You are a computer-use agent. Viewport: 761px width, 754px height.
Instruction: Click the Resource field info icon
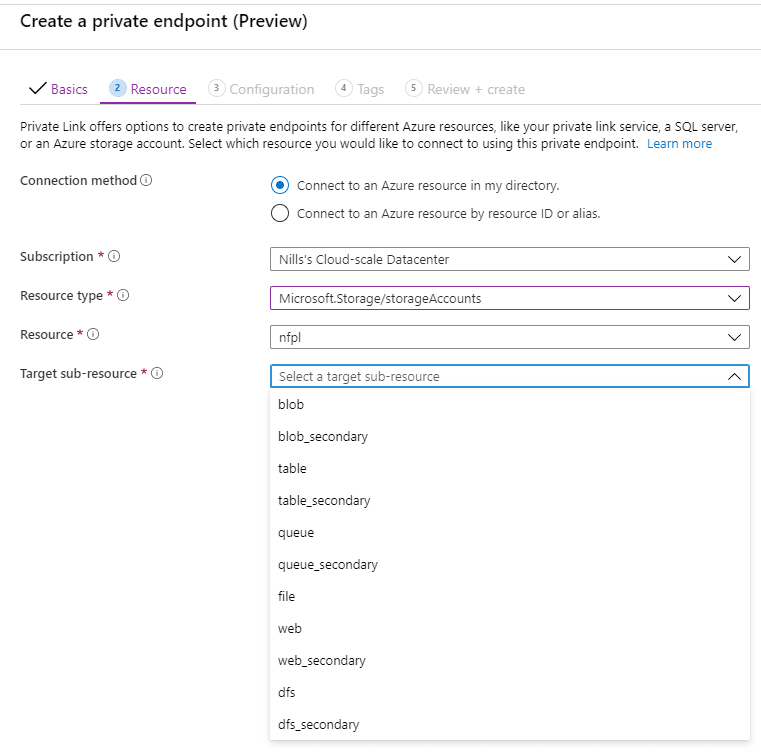[x=93, y=334]
